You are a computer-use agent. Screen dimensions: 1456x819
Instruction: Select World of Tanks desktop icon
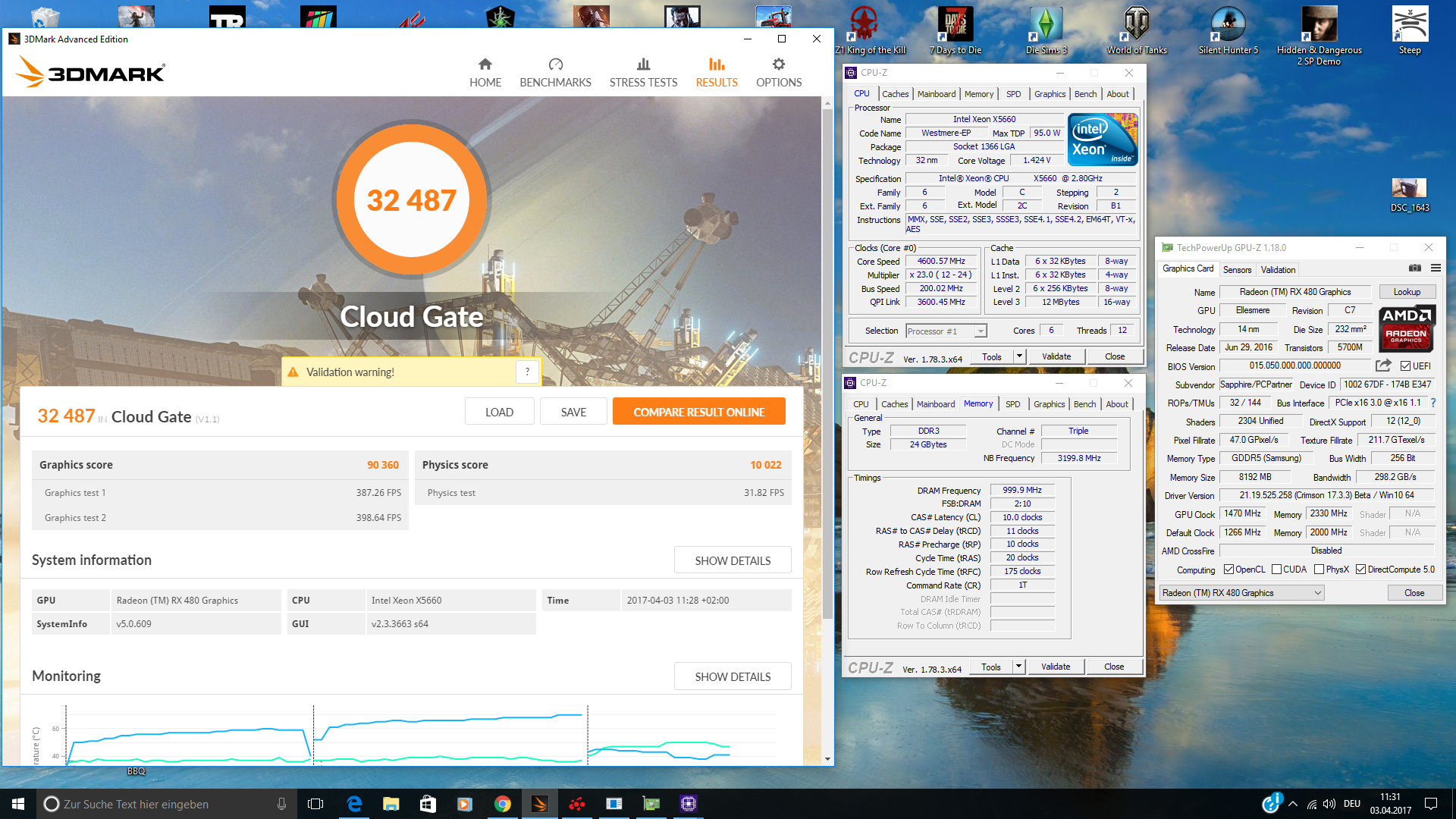click(x=1137, y=30)
